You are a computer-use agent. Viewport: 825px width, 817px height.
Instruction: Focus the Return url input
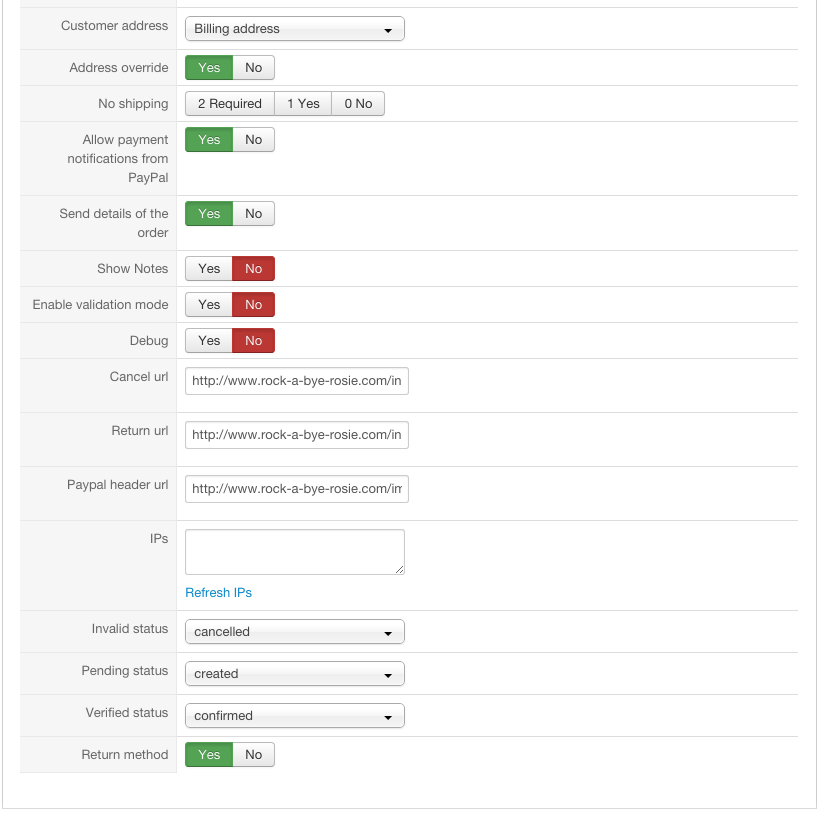click(x=296, y=435)
